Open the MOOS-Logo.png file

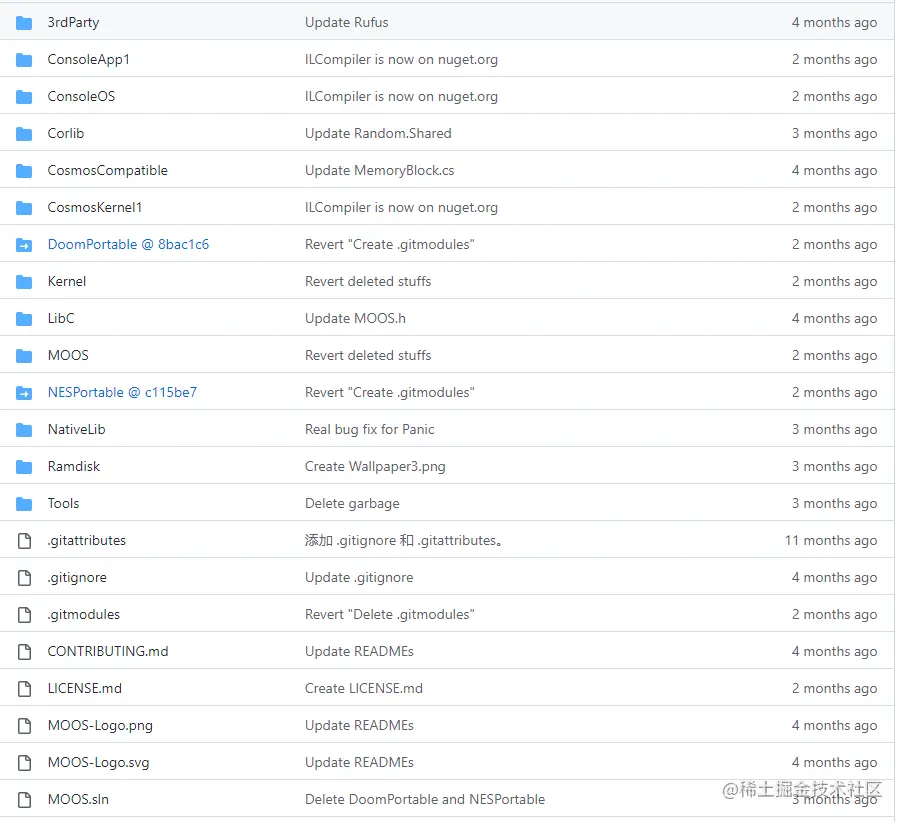[x=100, y=725]
